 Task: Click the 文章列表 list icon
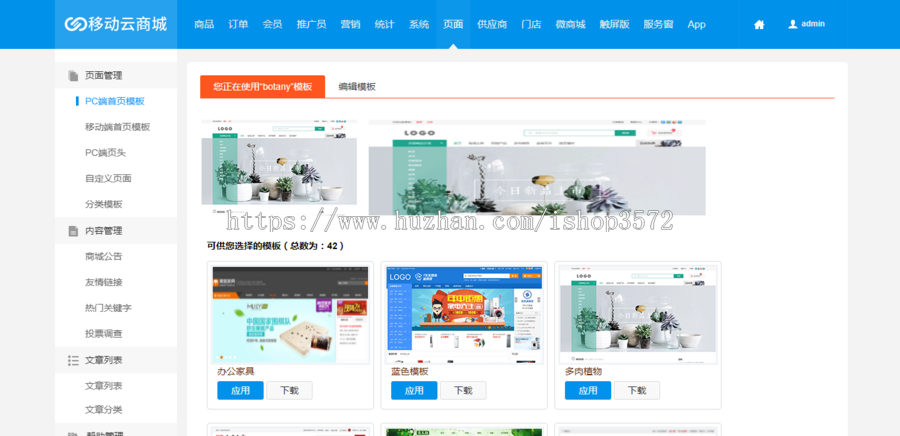pyautogui.click(x=73, y=360)
